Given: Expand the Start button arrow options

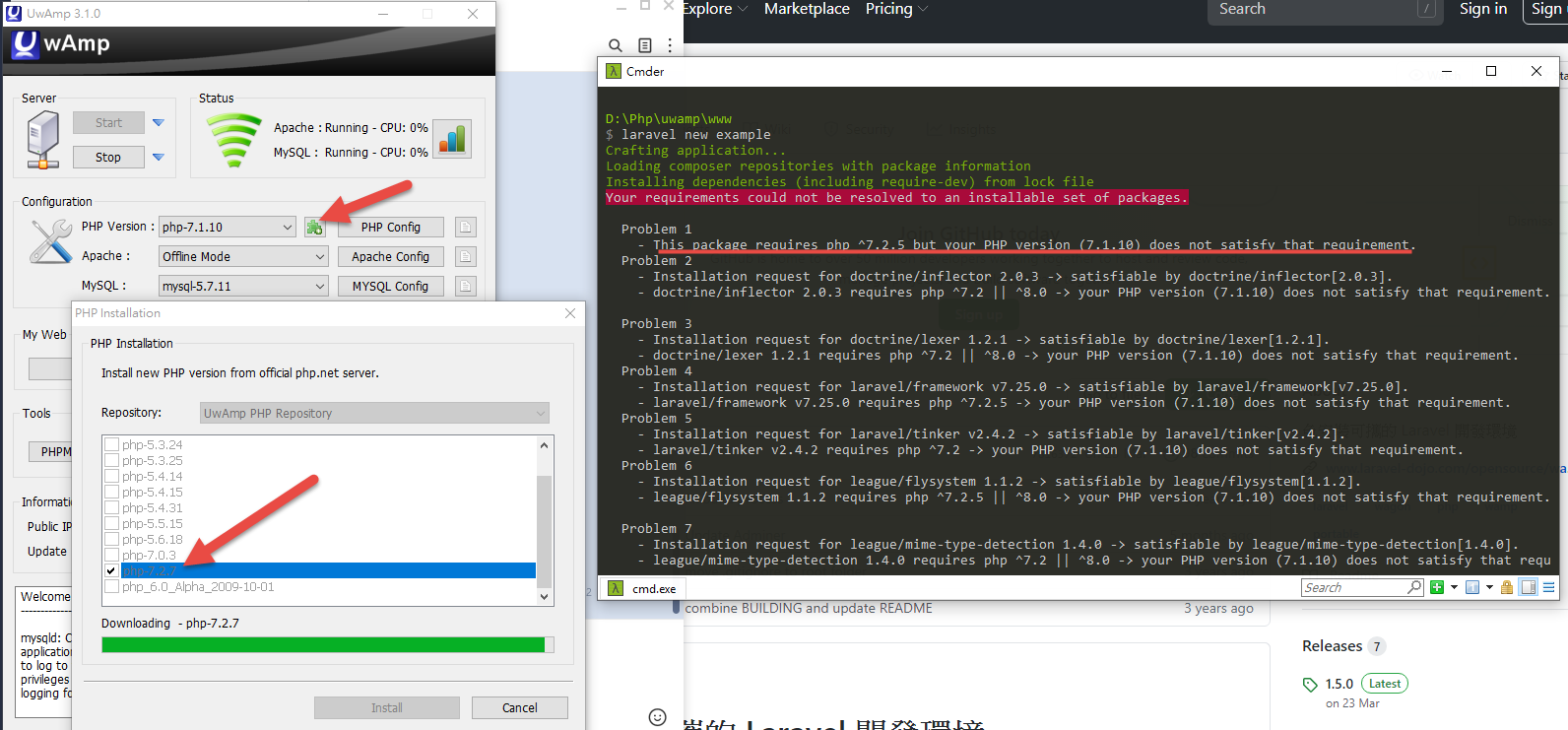Looking at the screenshot, I should [x=159, y=123].
